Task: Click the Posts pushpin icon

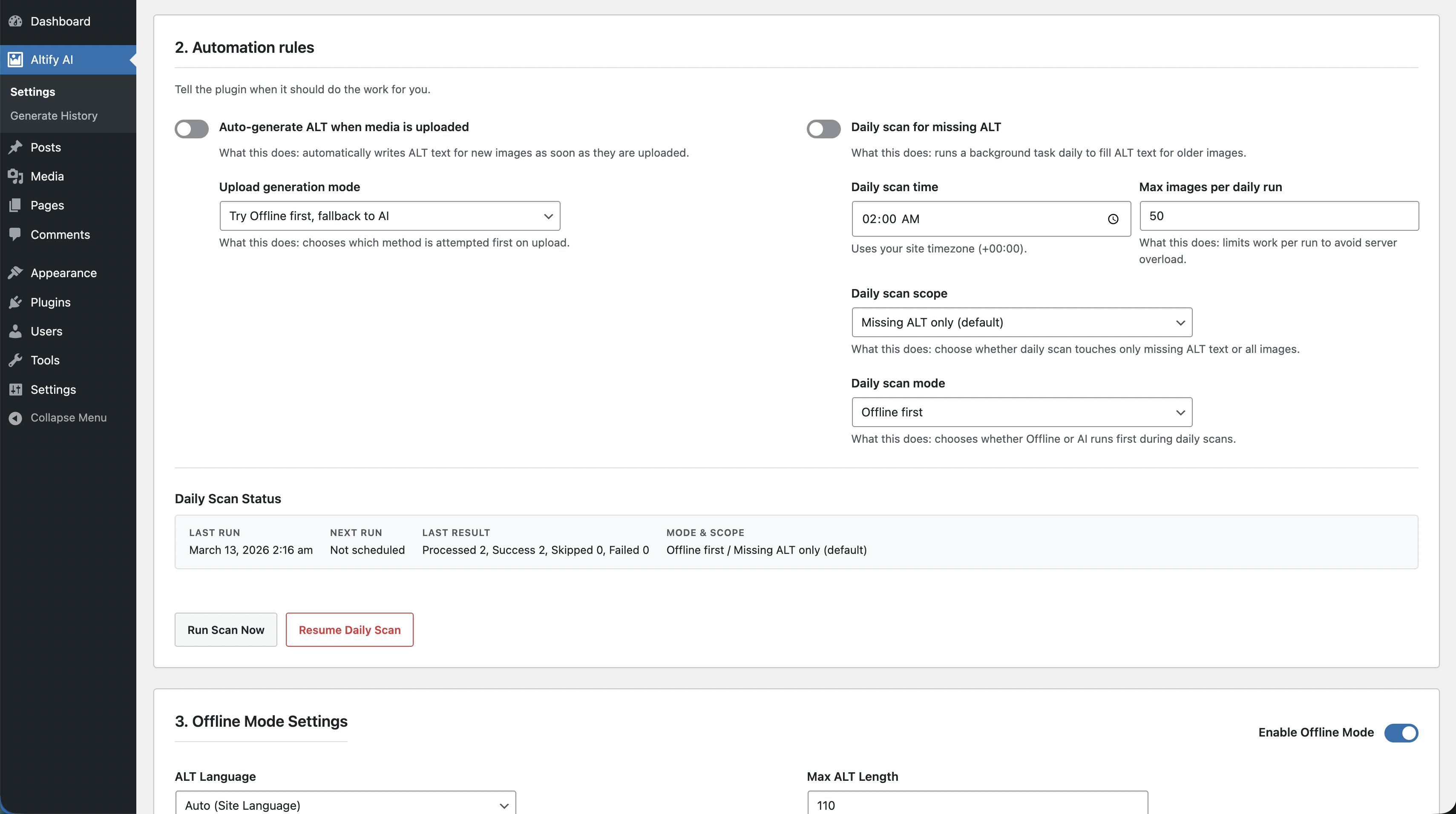Action: [x=15, y=147]
